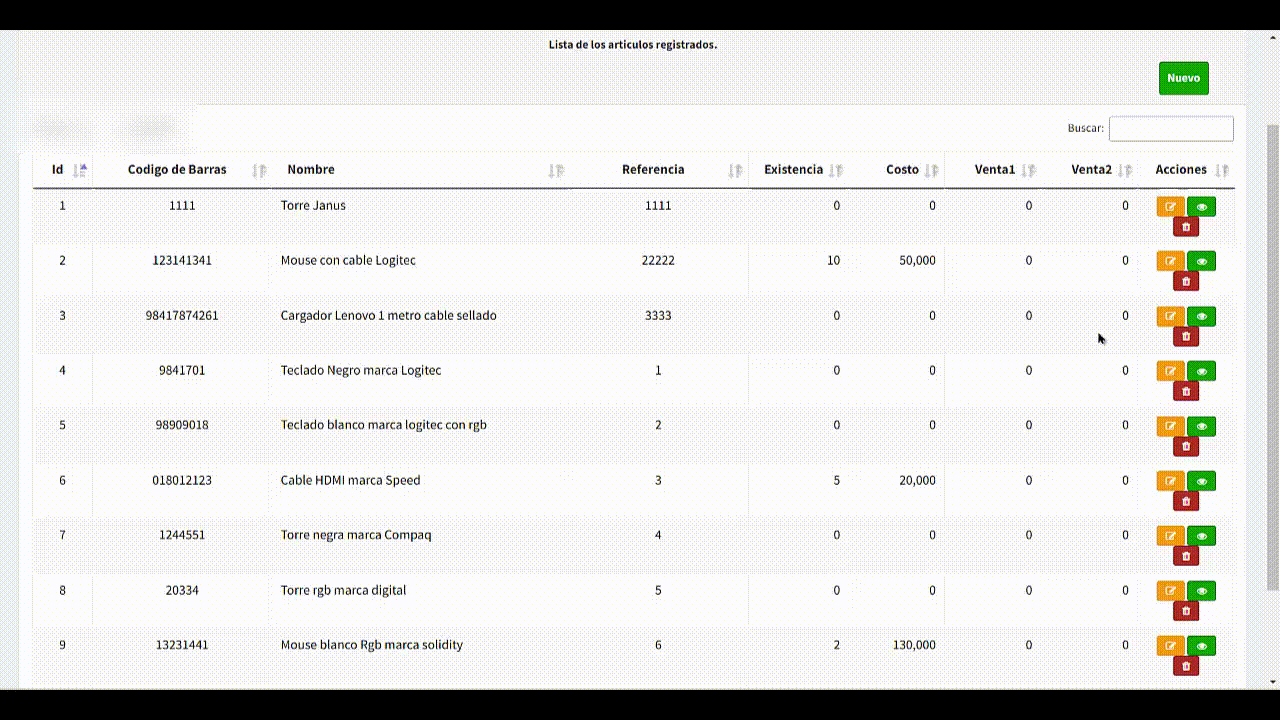This screenshot has height=720, width=1280.
Task: Edit the Torre Janus article
Action: click(1170, 207)
